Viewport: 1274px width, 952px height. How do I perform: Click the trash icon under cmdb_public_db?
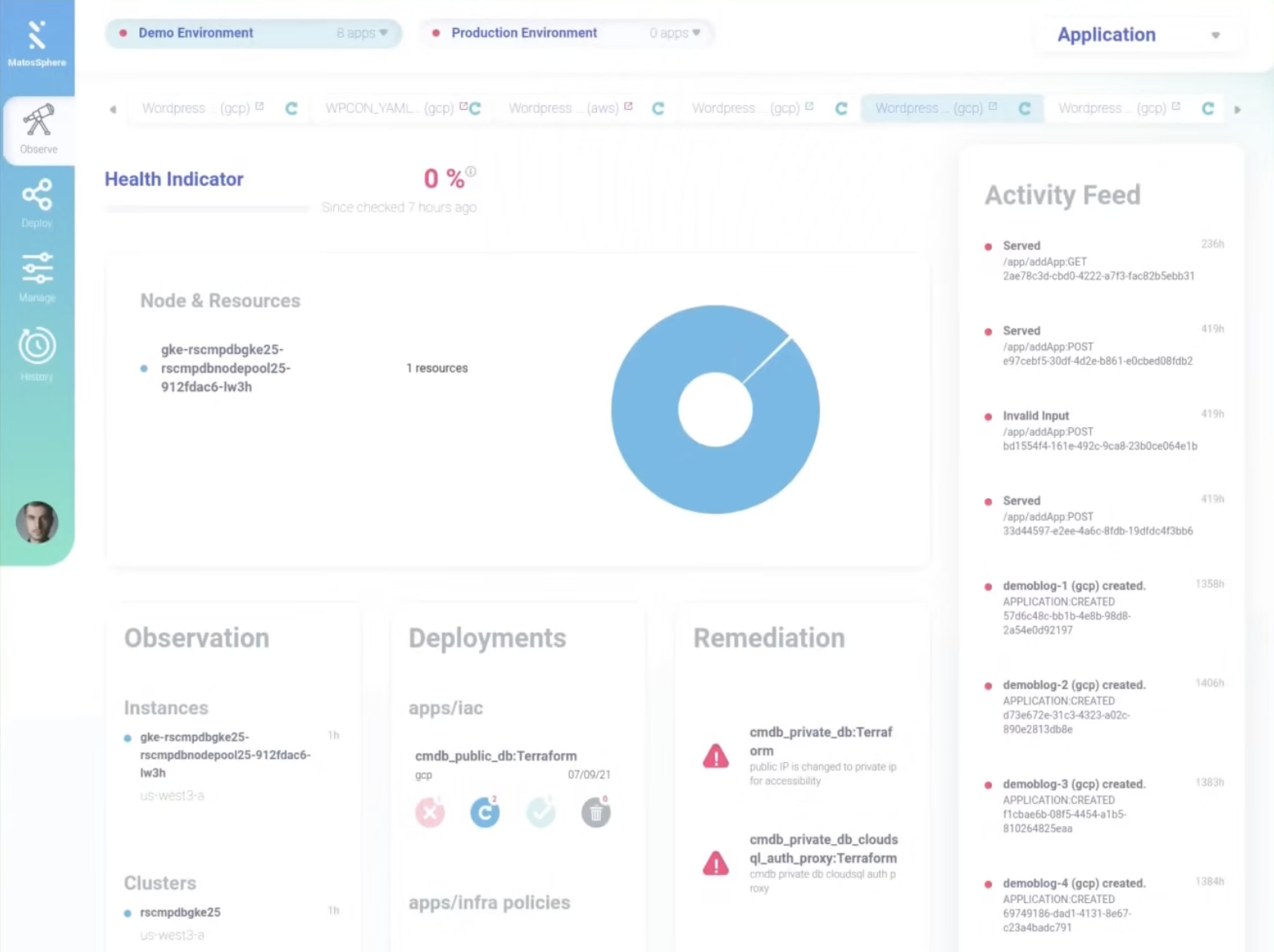click(x=596, y=813)
